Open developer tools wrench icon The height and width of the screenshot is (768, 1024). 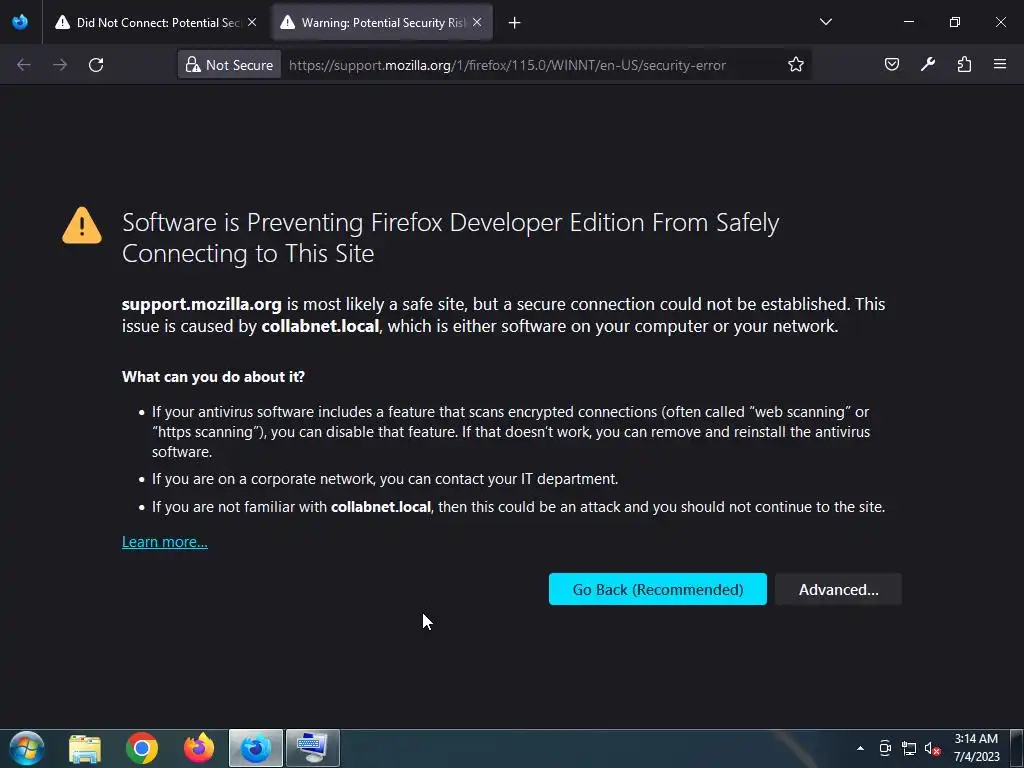pyautogui.click(x=928, y=64)
